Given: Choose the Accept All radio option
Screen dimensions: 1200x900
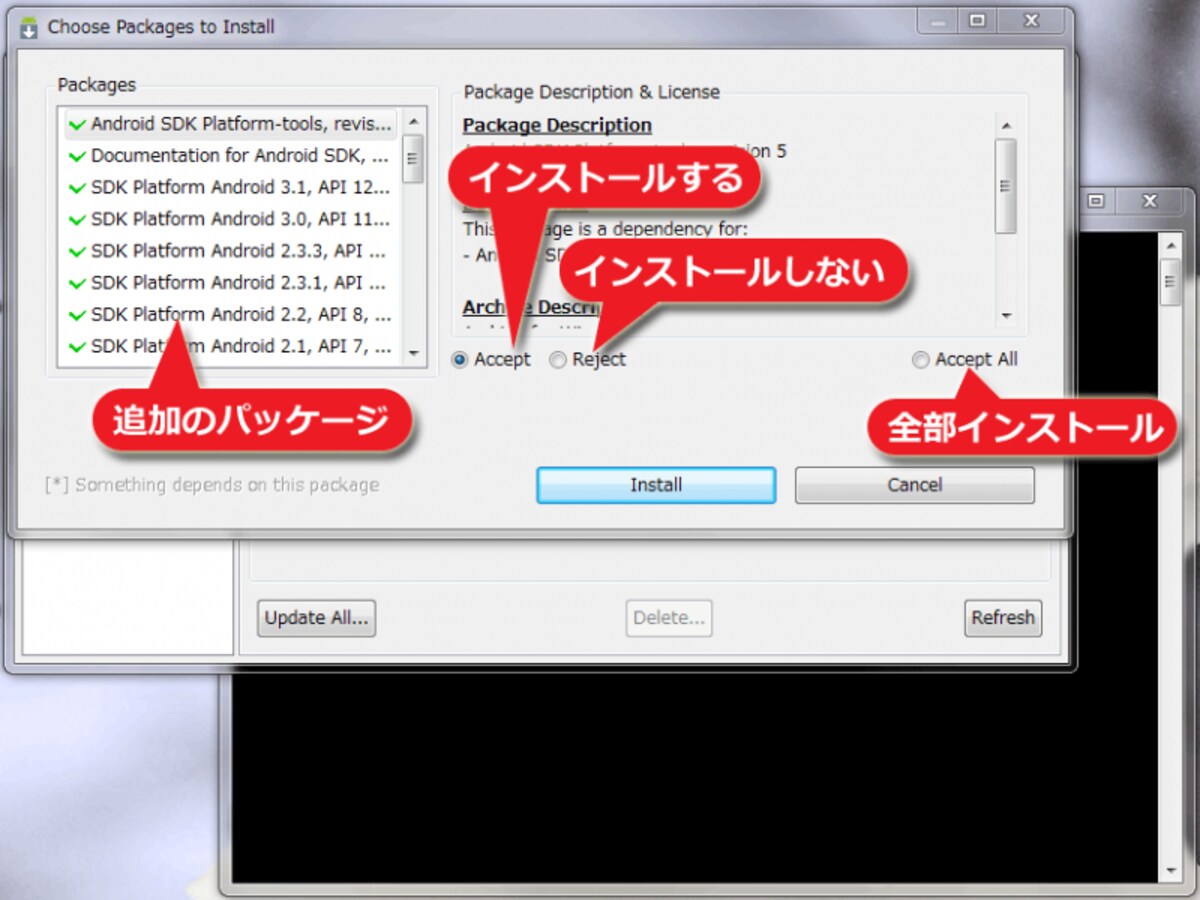Looking at the screenshot, I should (921, 360).
